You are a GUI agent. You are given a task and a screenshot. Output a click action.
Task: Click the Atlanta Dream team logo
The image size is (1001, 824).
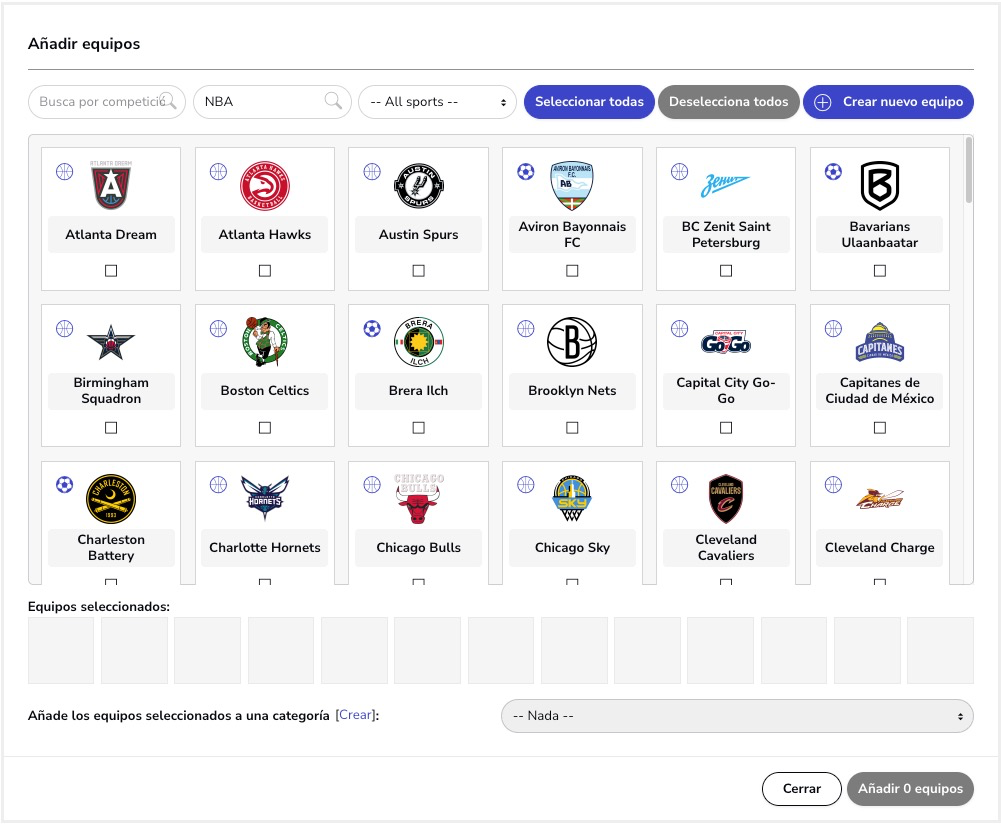(111, 185)
